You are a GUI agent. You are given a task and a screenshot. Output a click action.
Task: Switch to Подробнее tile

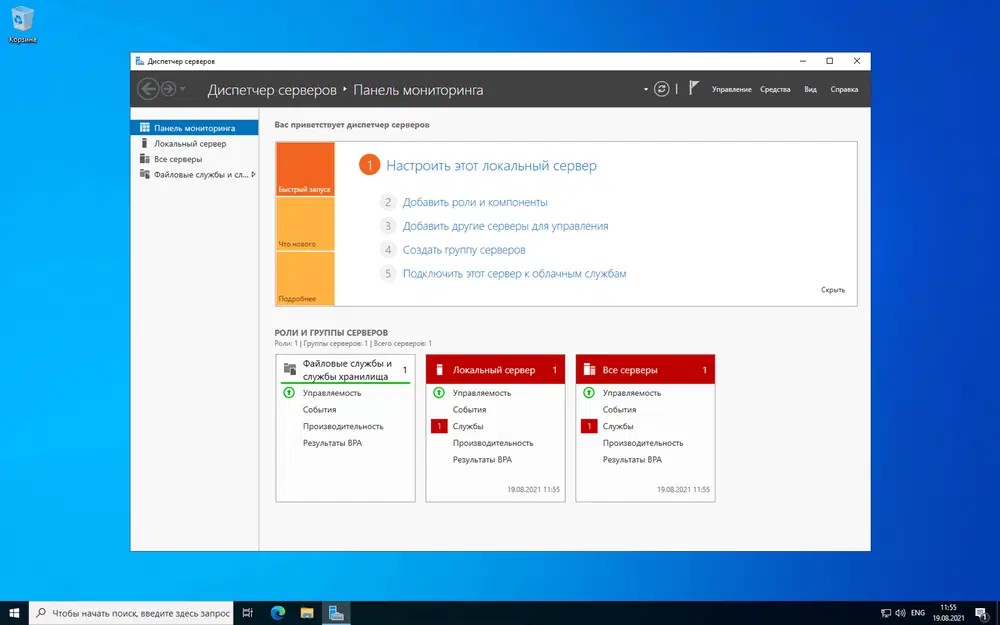point(305,279)
